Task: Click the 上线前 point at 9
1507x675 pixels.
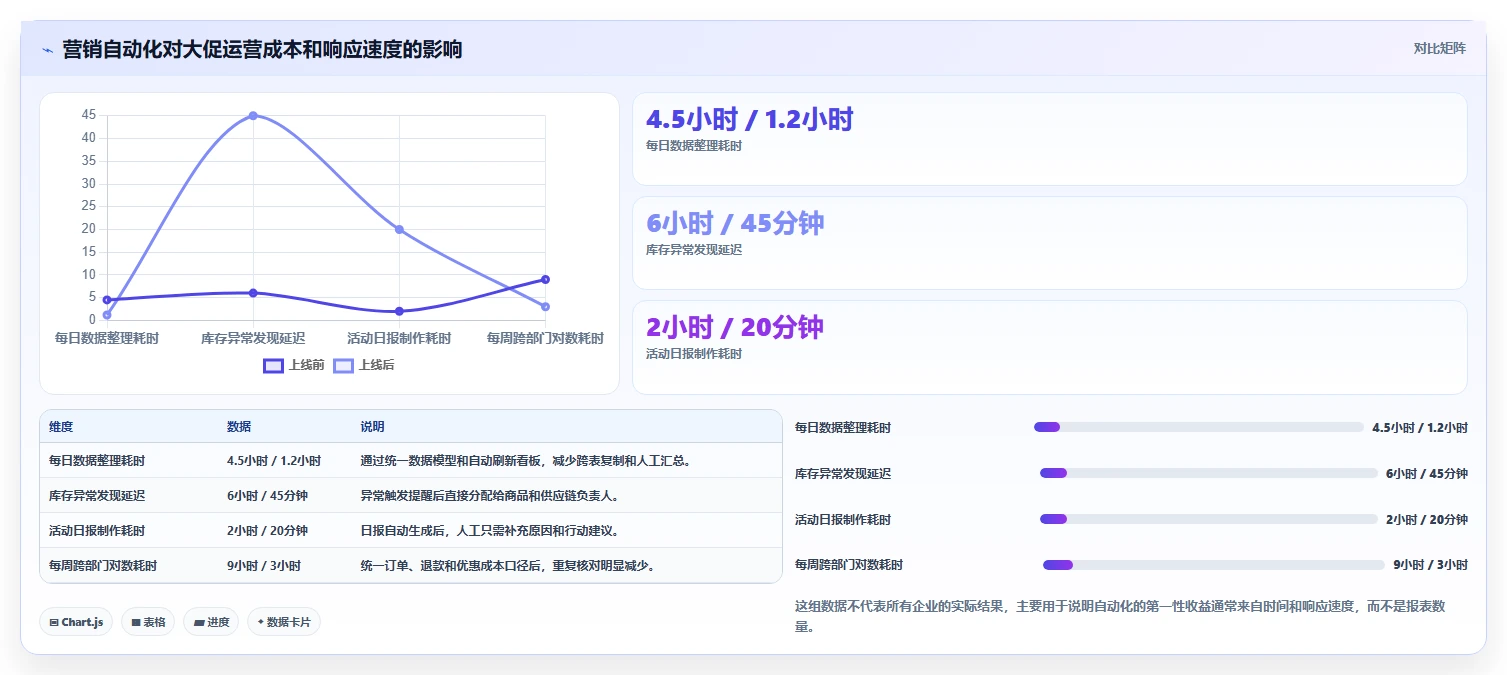Action: pyautogui.click(x=545, y=279)
